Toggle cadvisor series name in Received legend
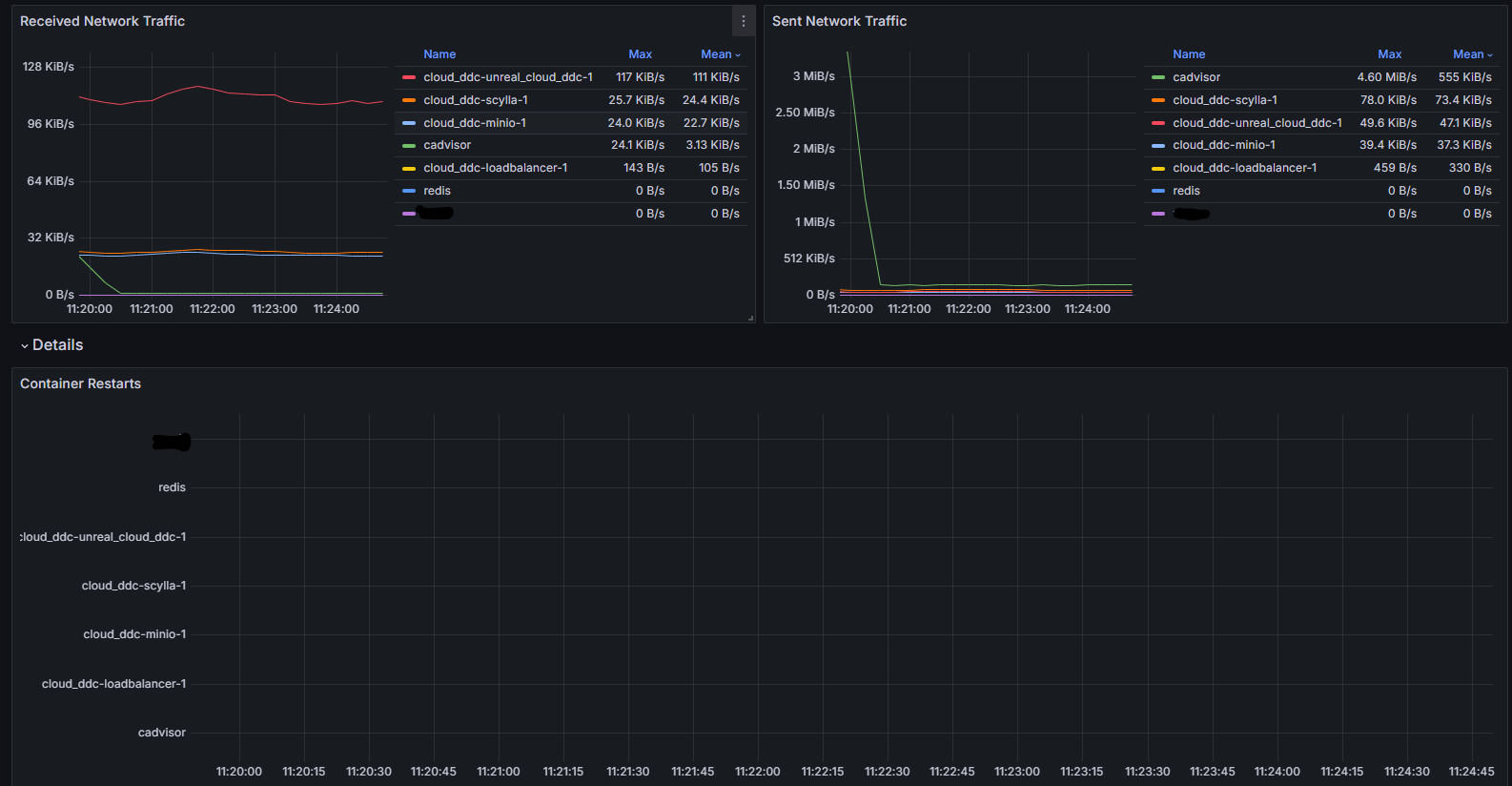Image resolution: width=1512 pixels, height=786 pixels. pyautogui.click(x=447, y=145)
